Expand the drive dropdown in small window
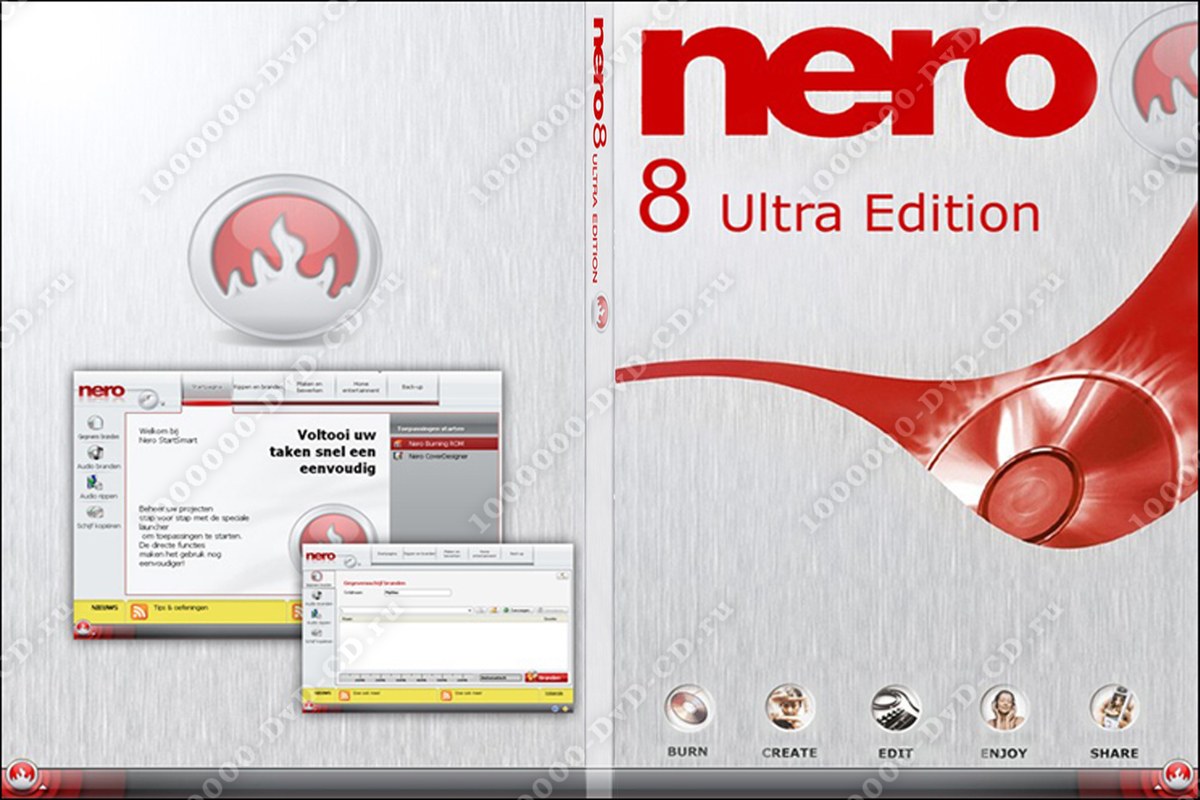 tap(468, 609)
